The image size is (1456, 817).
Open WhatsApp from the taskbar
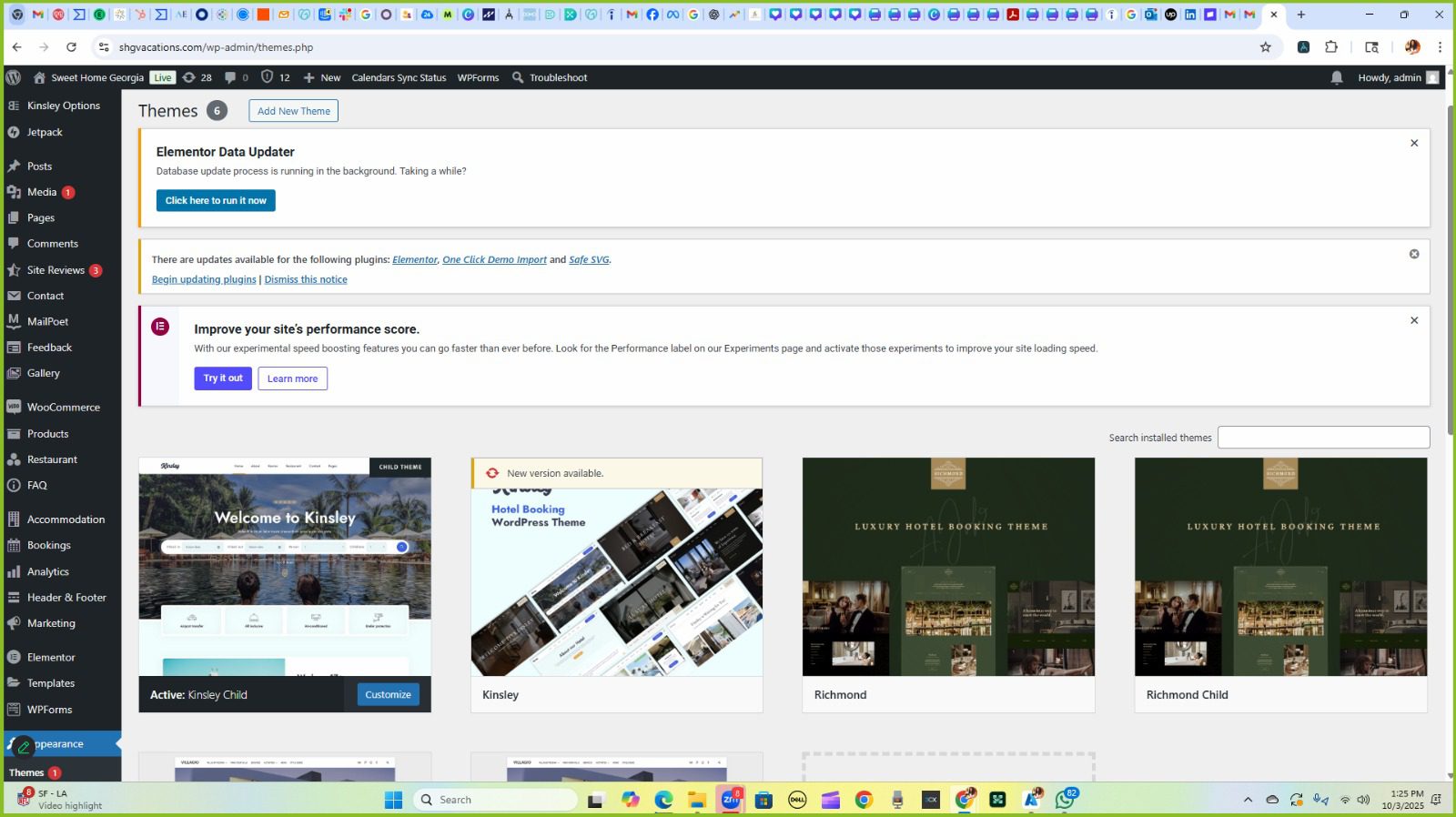pos(1065,800)
